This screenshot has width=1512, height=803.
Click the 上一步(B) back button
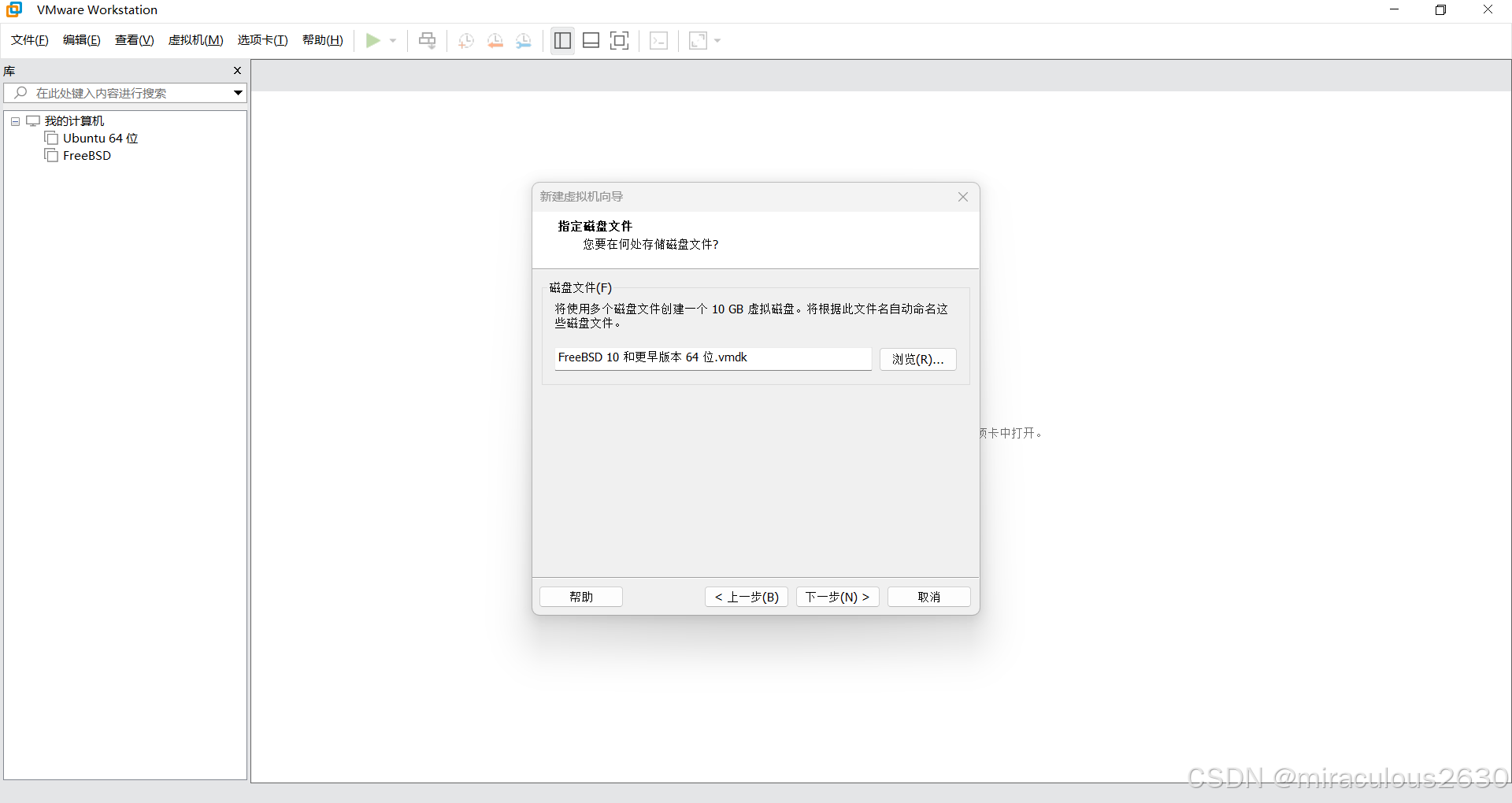pos(747,597)
